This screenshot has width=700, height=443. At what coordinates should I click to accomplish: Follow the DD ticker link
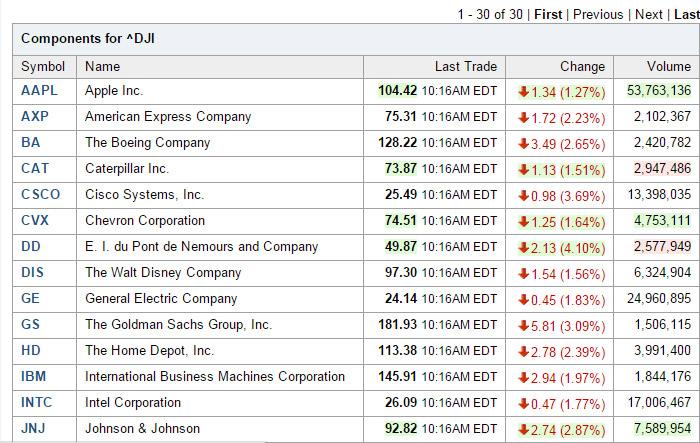coord(31,247)
